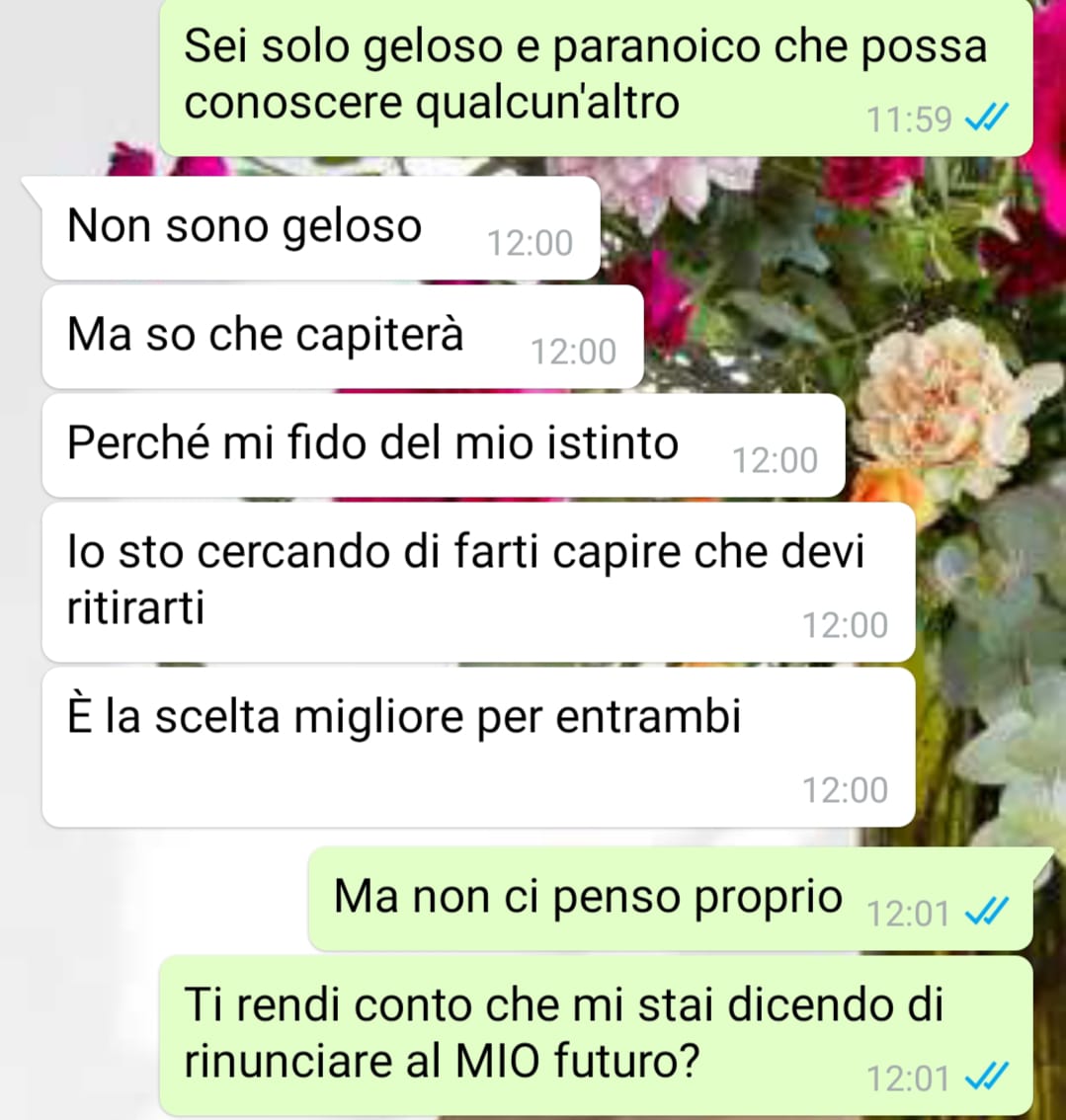Select the message about 'devi ritirarti'

point(479,582)
